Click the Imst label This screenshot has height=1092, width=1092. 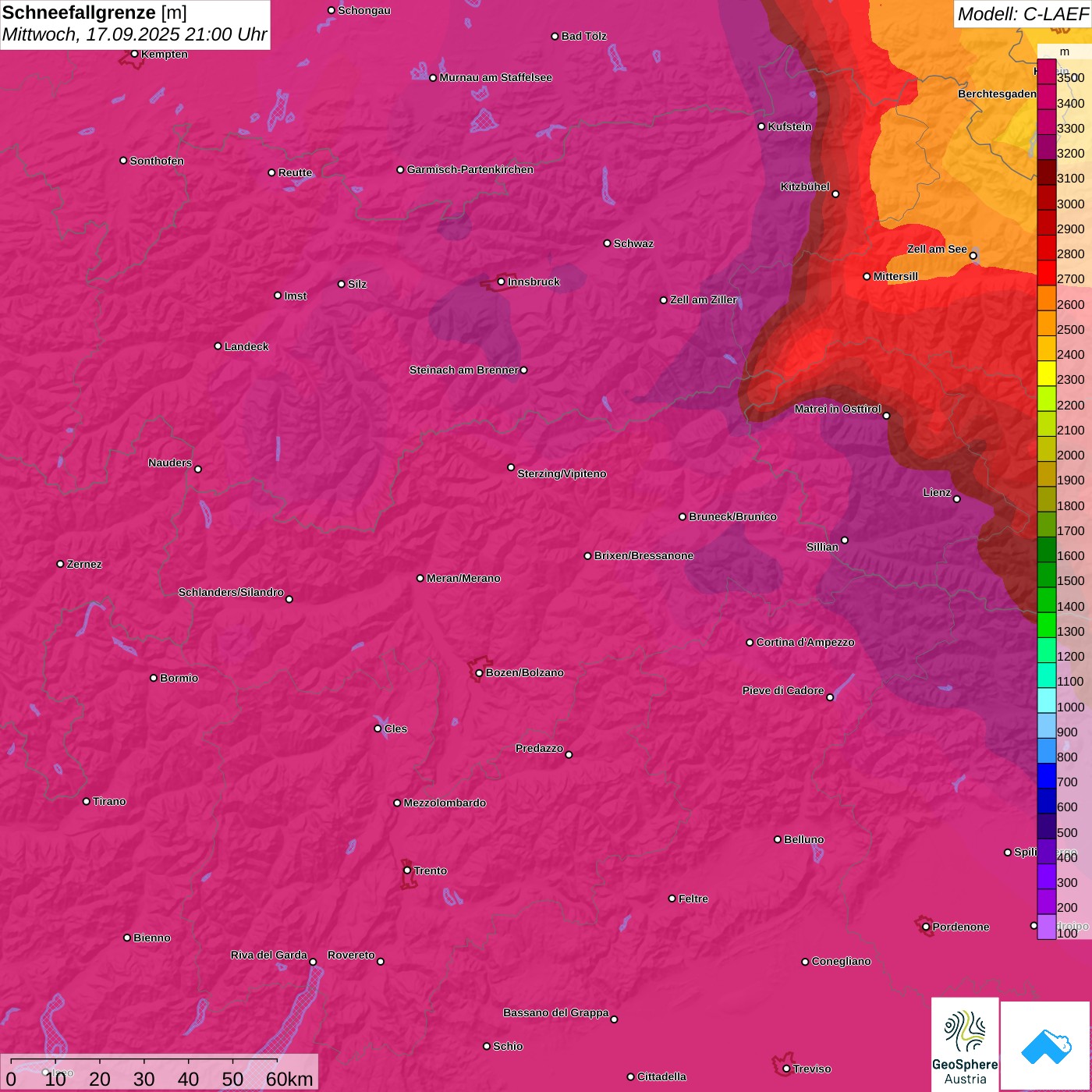[296, 296]
